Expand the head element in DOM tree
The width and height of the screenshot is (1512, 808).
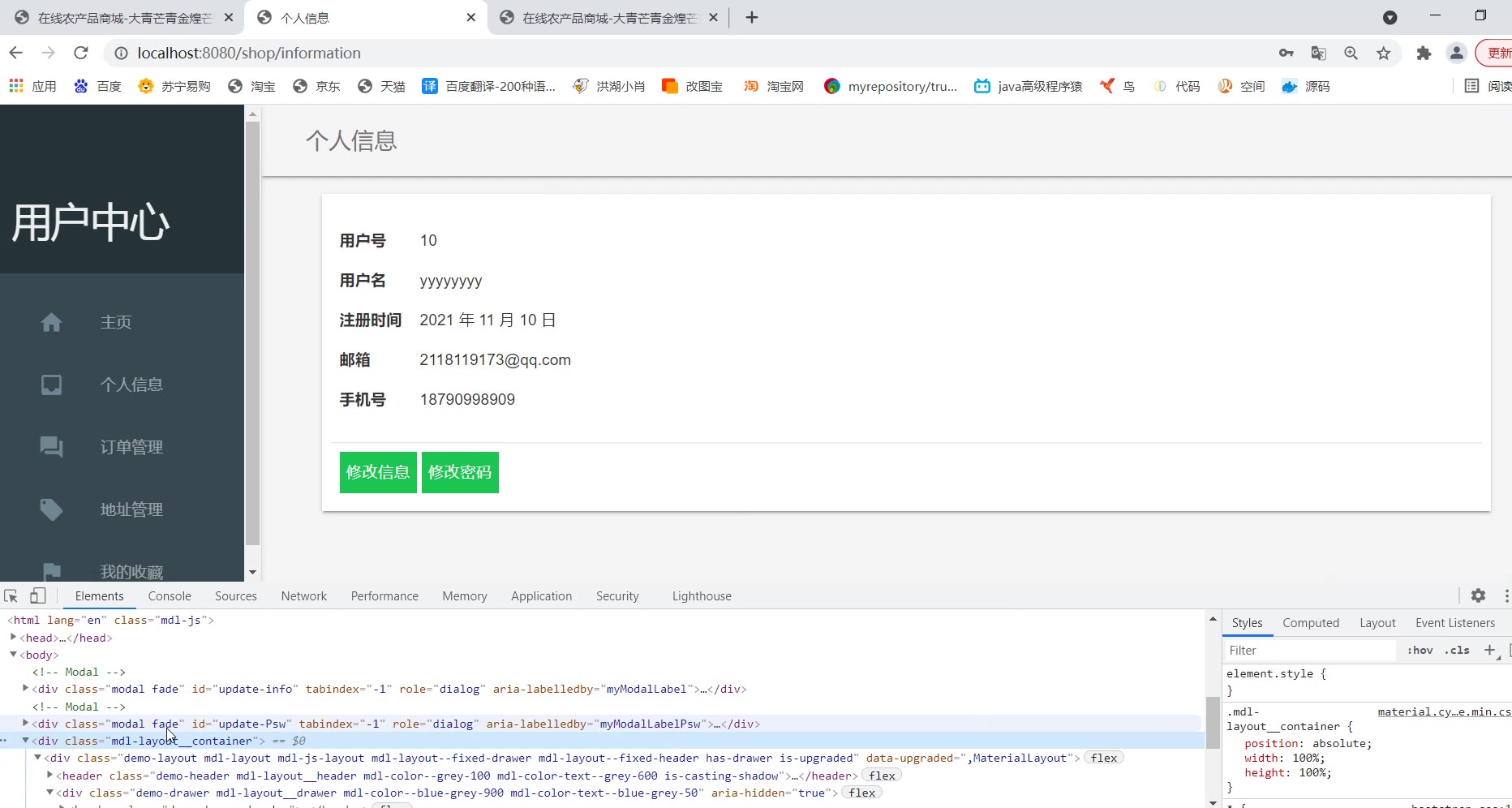(x=13, y=638)
